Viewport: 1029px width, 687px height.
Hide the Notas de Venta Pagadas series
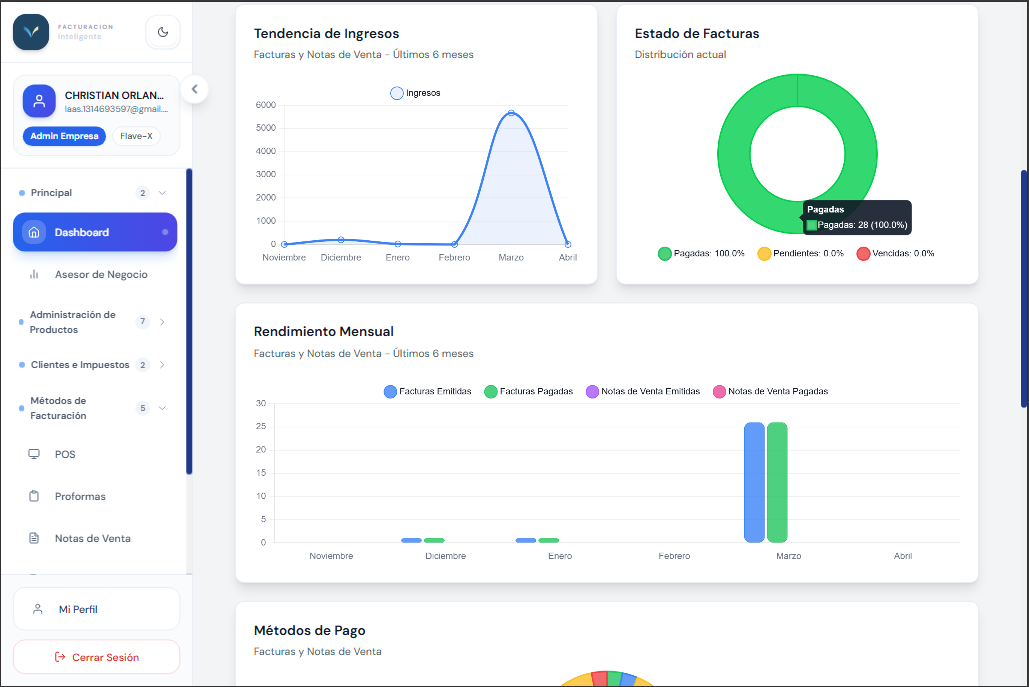tap(770, 391)
